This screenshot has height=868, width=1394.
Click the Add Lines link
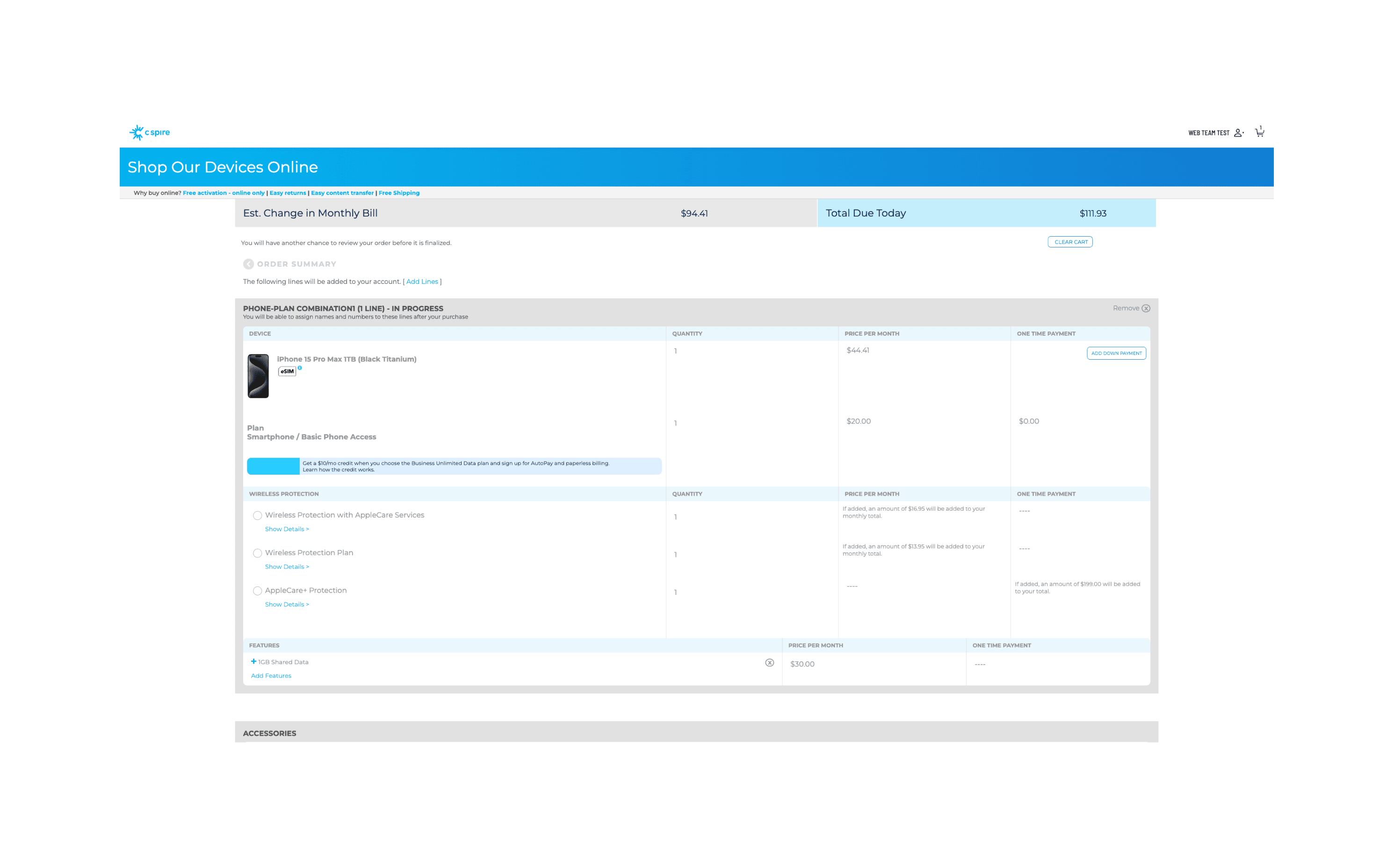point(422,281)
